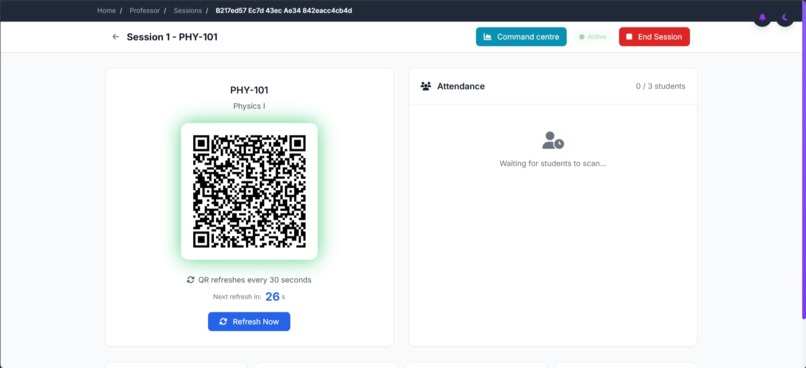Click the 26 countdown value
Viewport: 806px width, 368px height.
click(x=272, y=297)
